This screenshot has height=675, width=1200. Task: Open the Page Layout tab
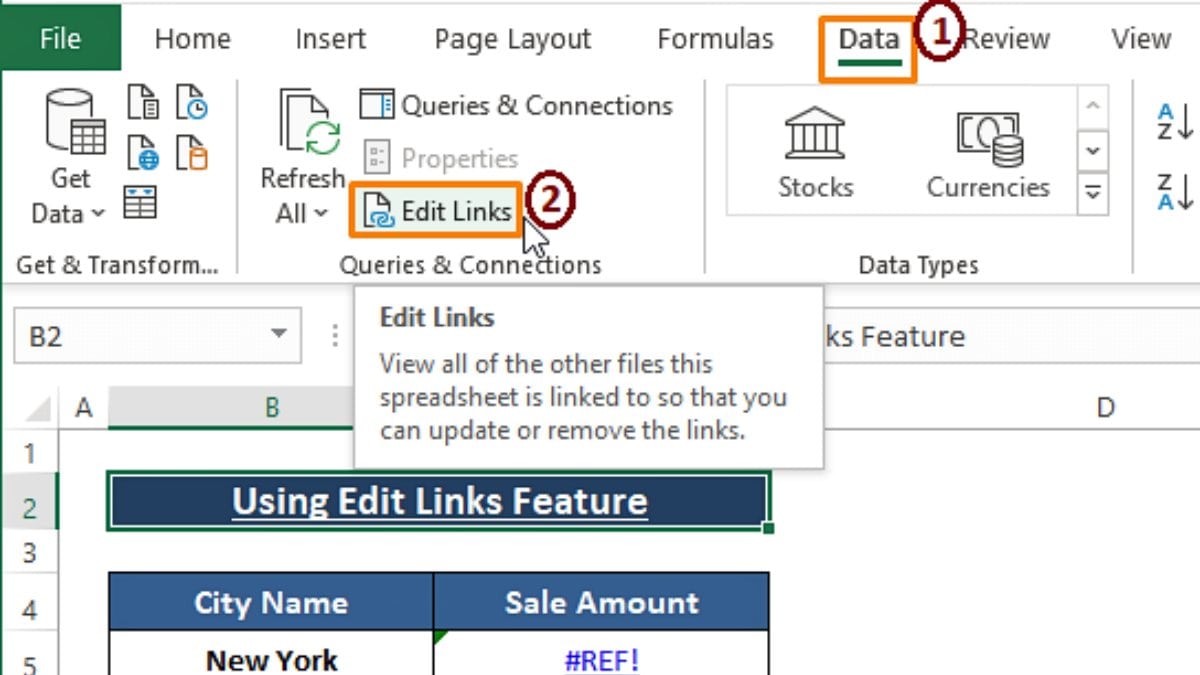click(513, 39)
